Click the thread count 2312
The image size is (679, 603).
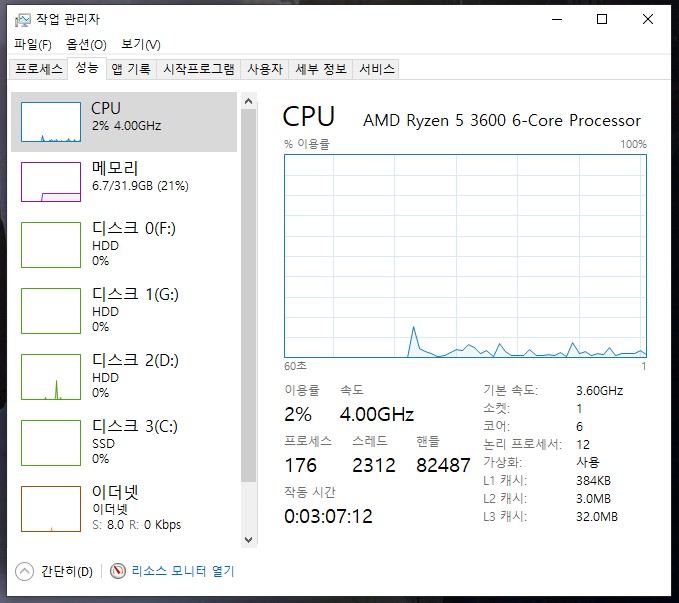click(374, 465)
